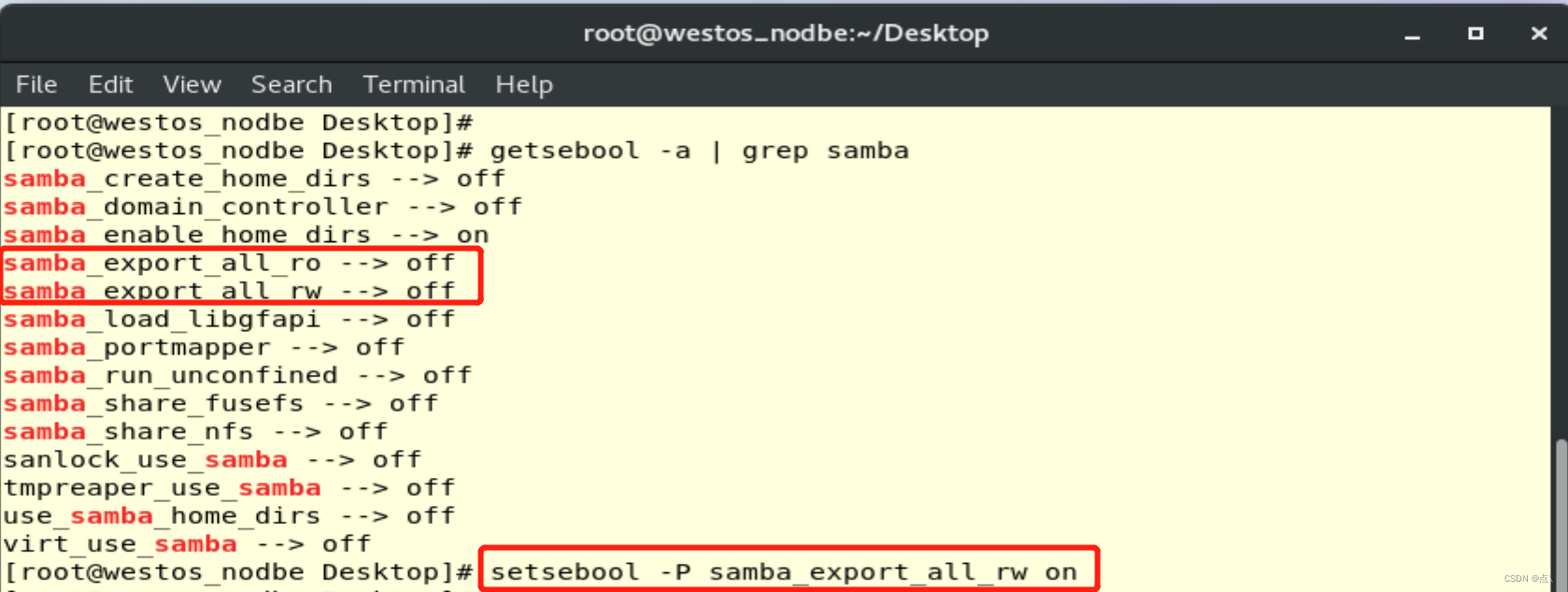Open the Edit menu
Image resolution: width=1568 pixels, height=592 pixels.
110,84
